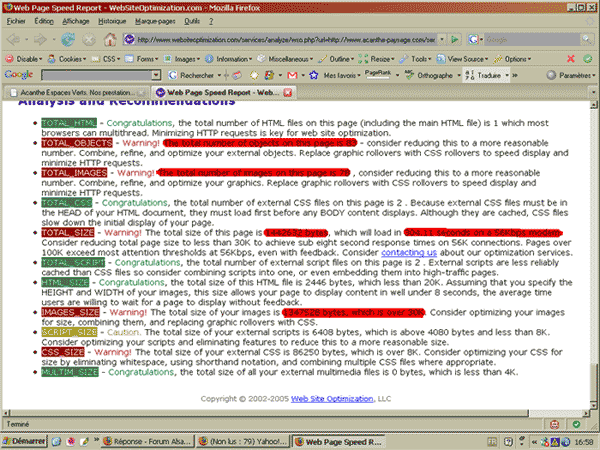This screenshot has width=600, height=450.
Task: Click the Traduire button
Action: tap(486, 75)
